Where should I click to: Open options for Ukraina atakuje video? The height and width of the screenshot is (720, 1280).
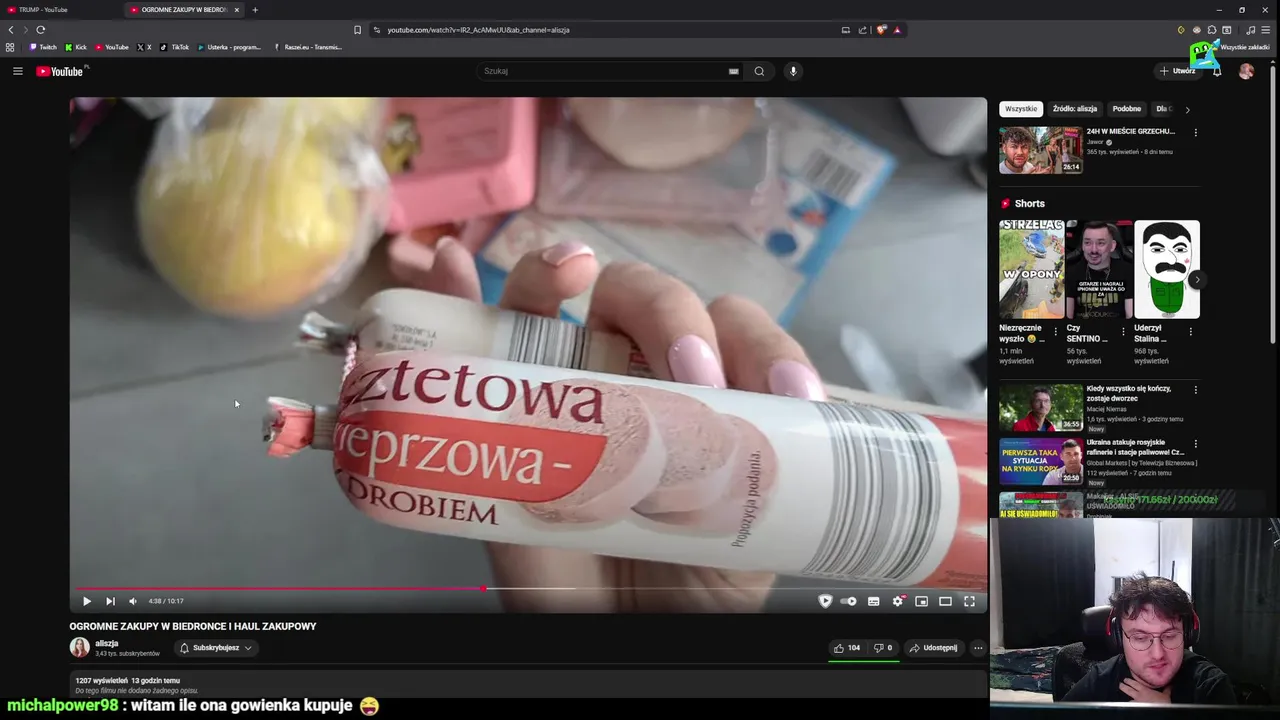point(1195,444)
